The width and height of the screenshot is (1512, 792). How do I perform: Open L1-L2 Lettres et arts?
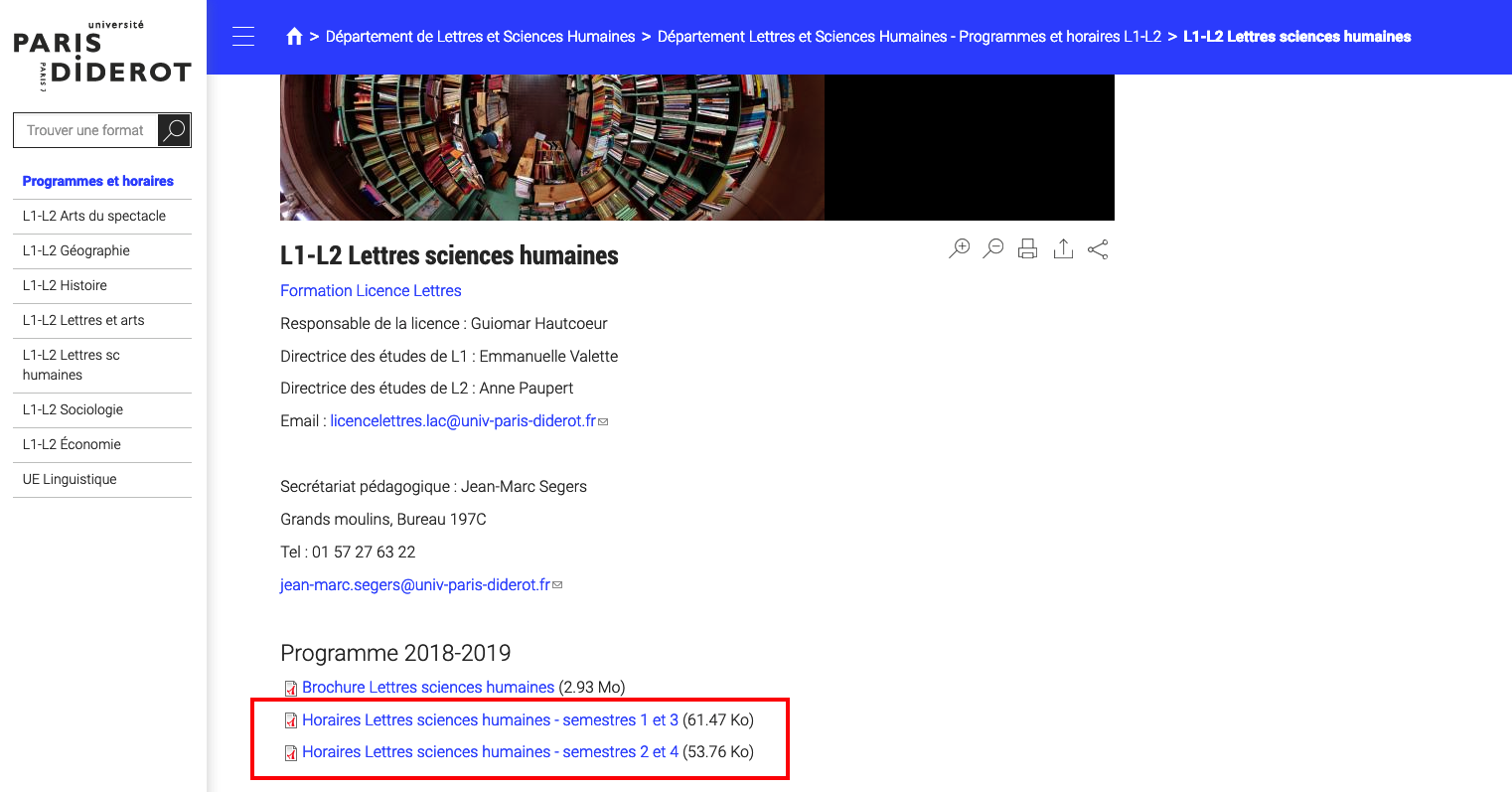tap(83, 320)
